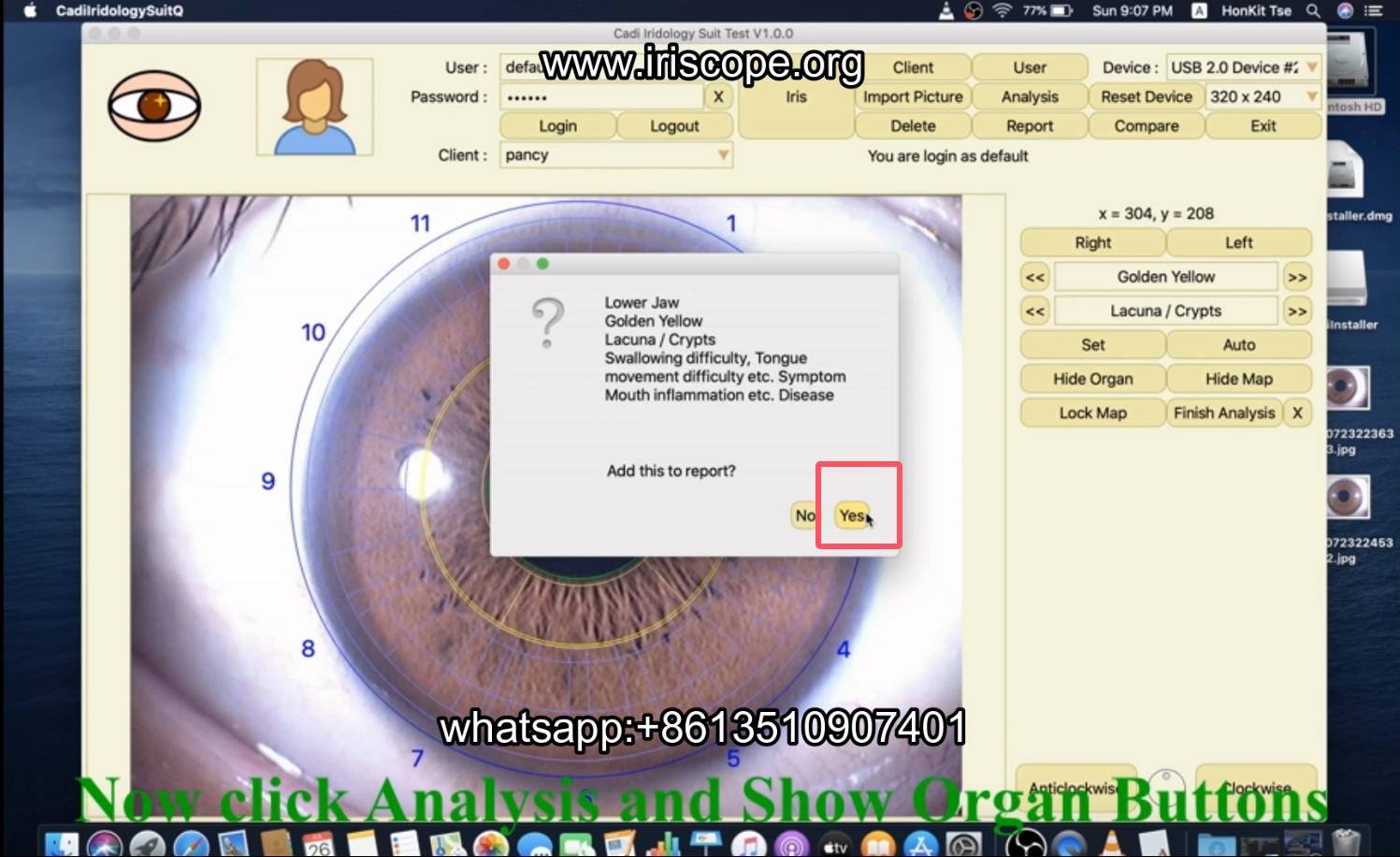Open Notification Center list icon
The image size is (1400, 857).
[x=1373, y=10]
